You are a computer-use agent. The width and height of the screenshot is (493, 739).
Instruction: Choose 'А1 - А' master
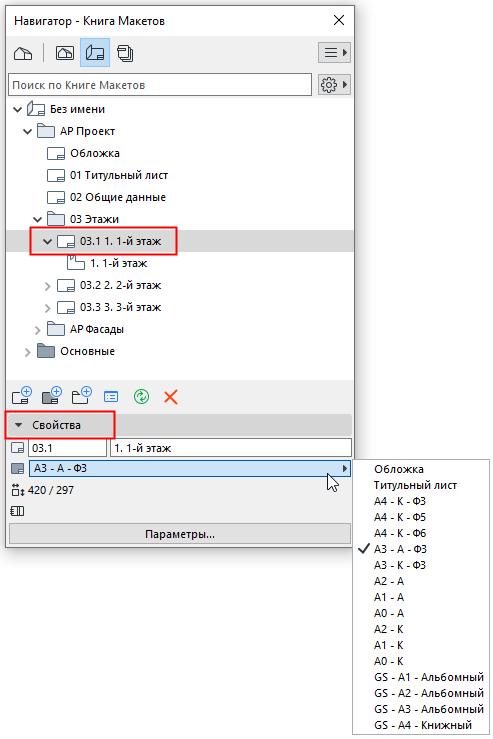pyautogui.click(x=389, y=598)
